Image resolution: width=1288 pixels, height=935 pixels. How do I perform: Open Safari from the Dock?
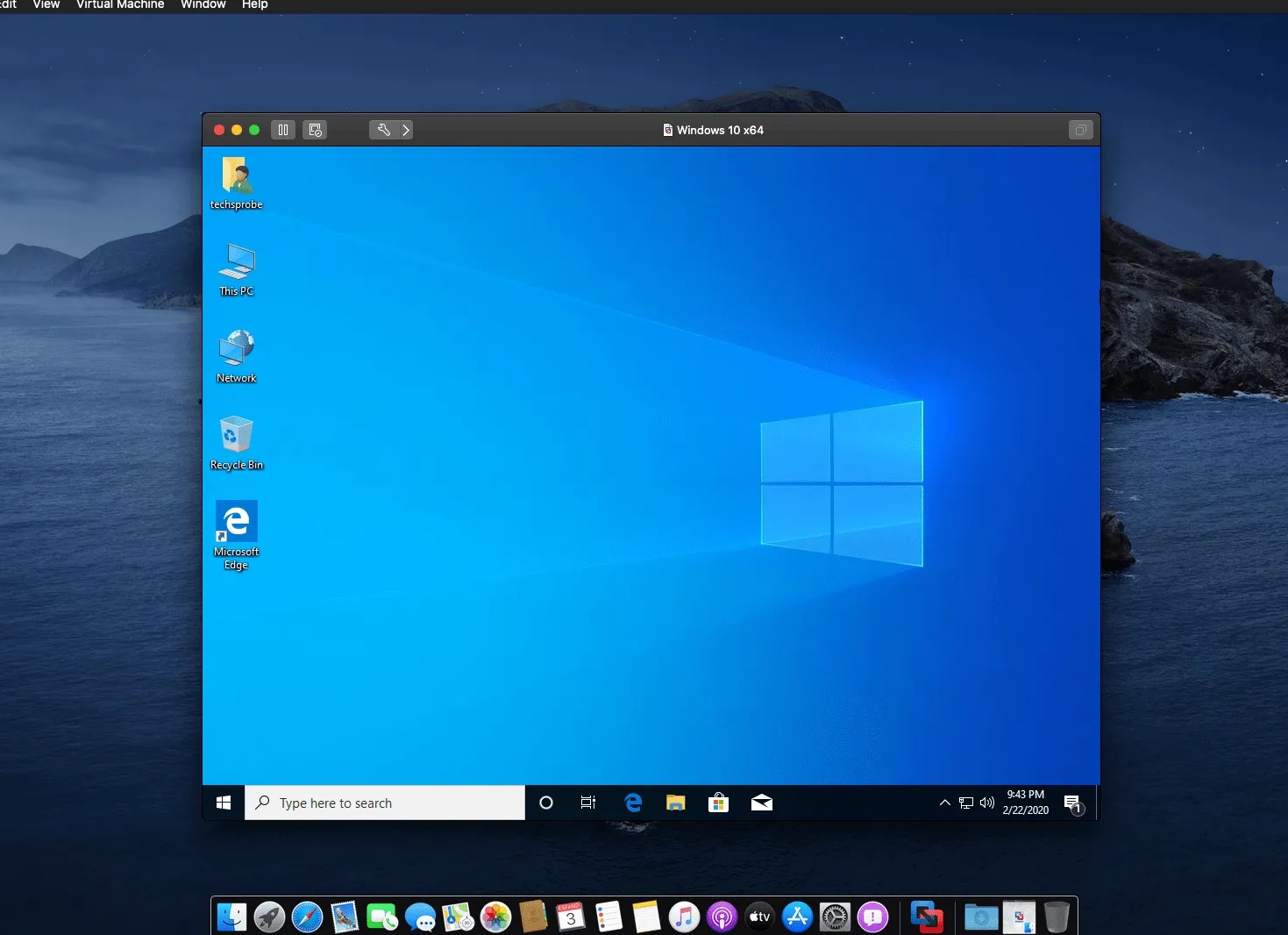[x=308, y=917]
